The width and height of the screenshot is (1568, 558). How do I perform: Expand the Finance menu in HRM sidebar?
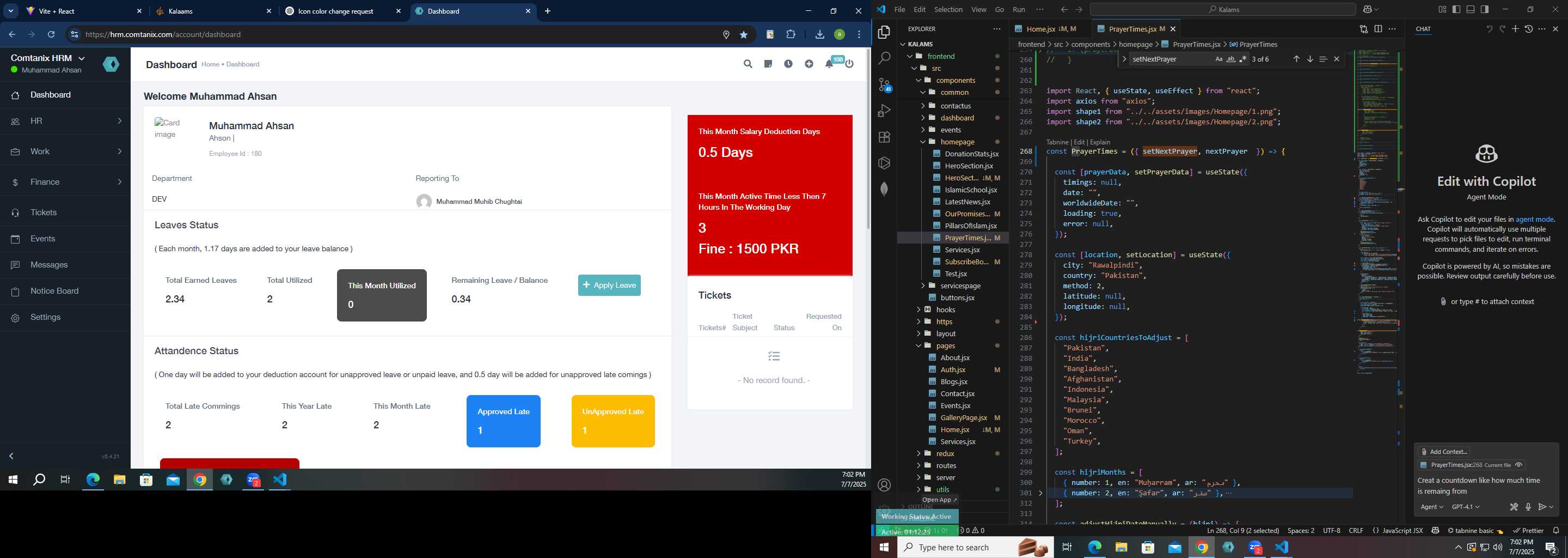(x=65, y=182)
